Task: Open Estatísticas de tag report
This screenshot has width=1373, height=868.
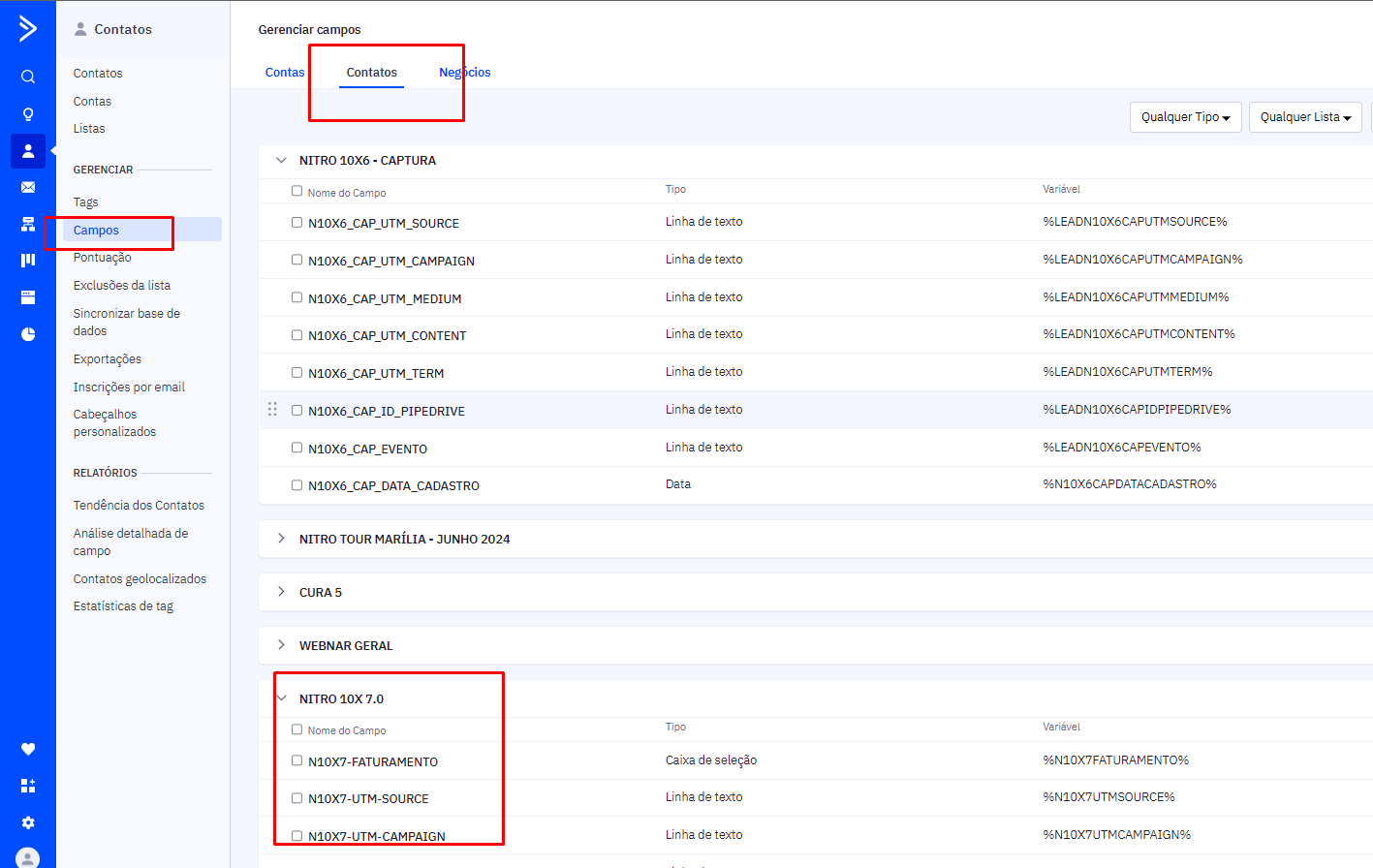Action: click(x=123, y=606)
